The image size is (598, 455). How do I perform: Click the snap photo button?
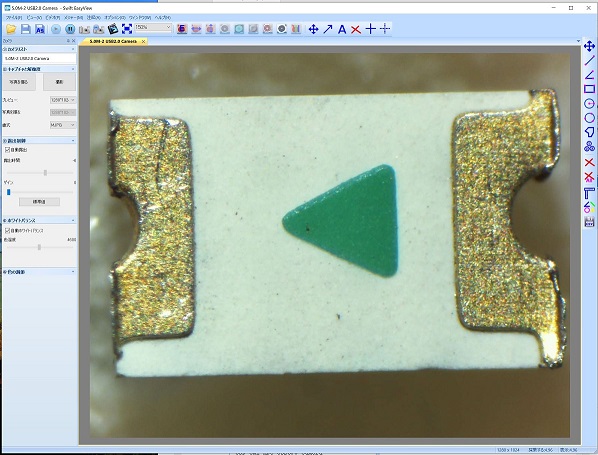coord(19,82)
